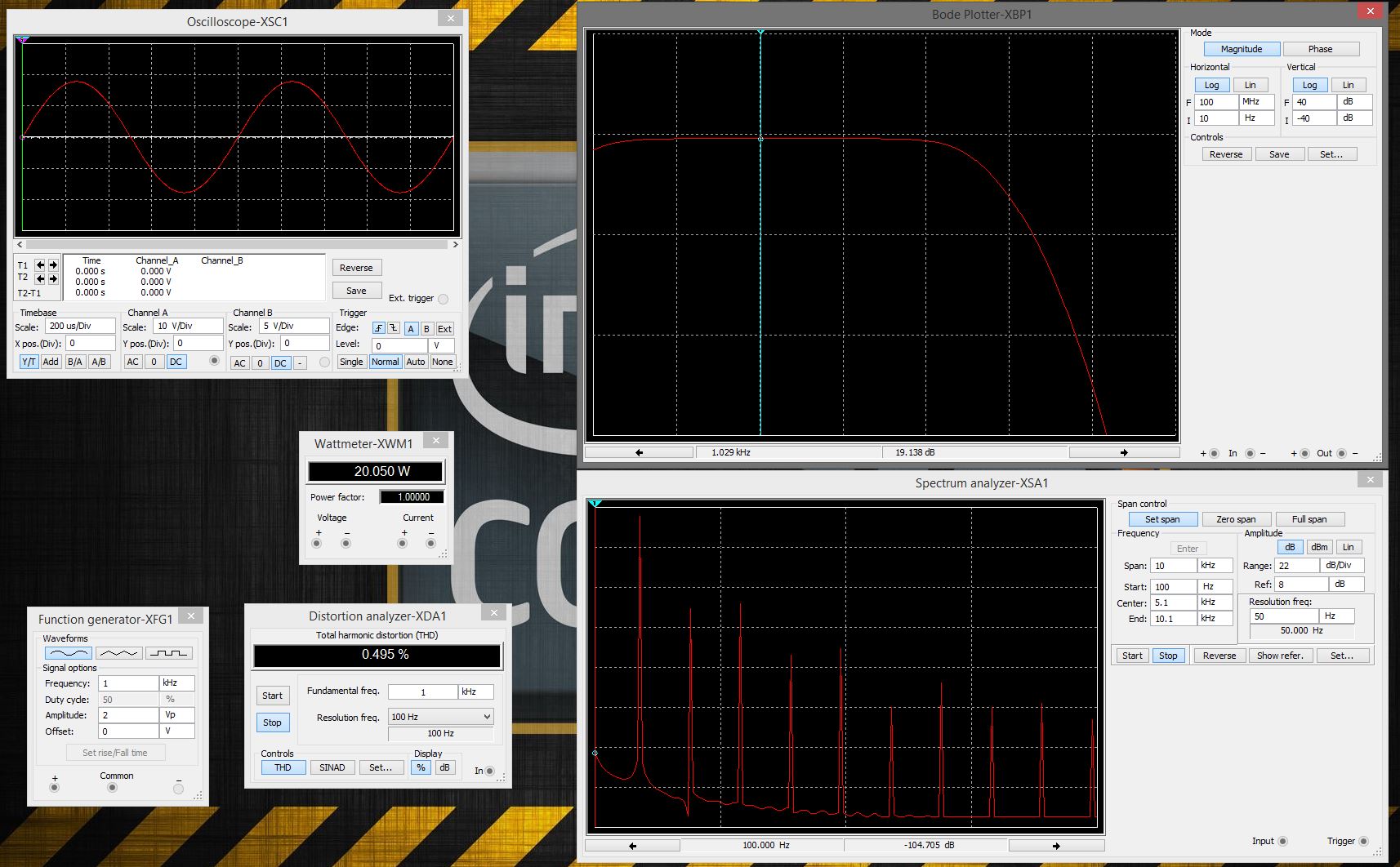Screen dimensions: 1400x867
Task: Click Function generator negative terminal
Action: tap(178, 788)
